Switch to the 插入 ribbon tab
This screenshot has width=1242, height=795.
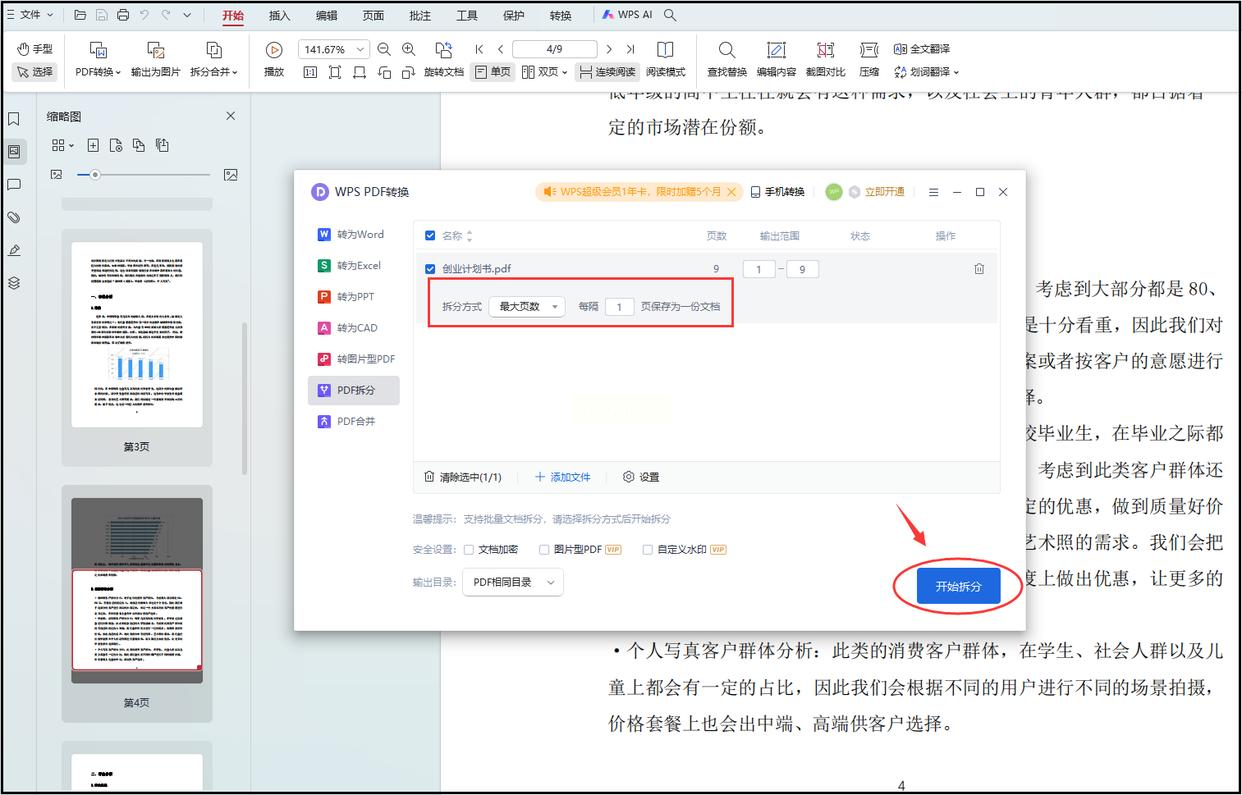click(280, 16)
